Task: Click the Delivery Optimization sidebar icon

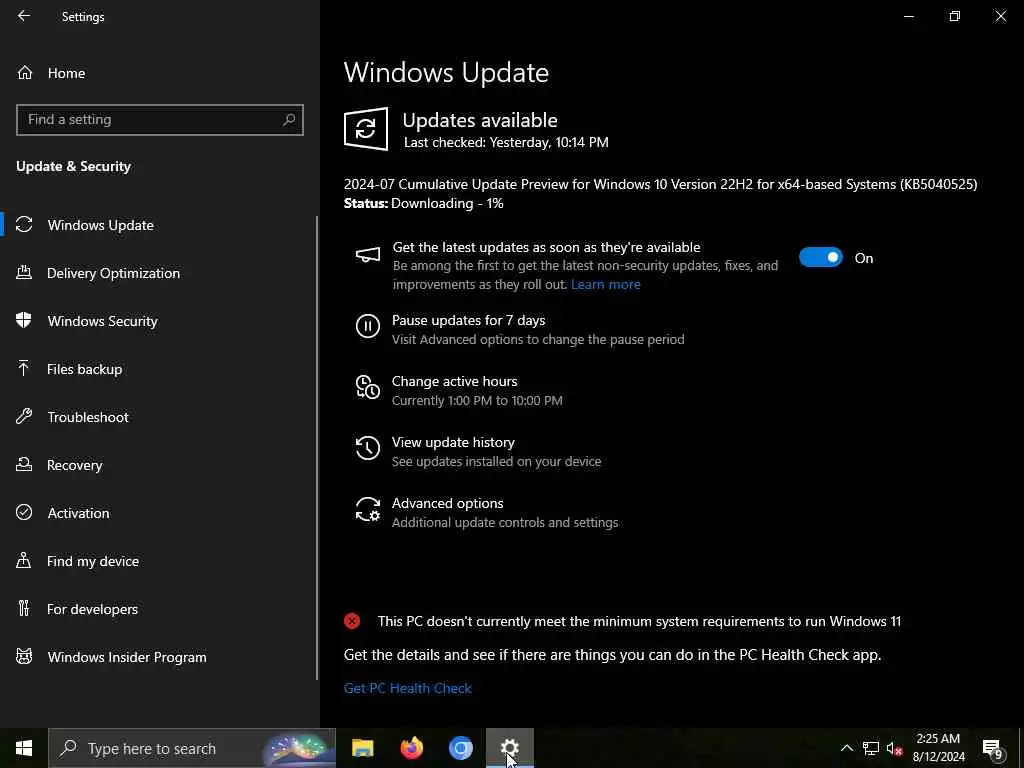Action: click(24, 272)
